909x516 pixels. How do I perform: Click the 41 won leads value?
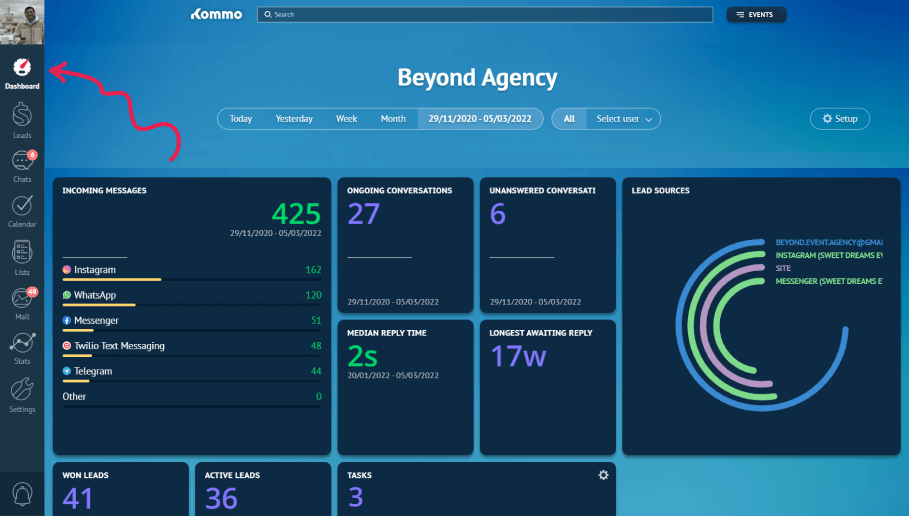78,499
